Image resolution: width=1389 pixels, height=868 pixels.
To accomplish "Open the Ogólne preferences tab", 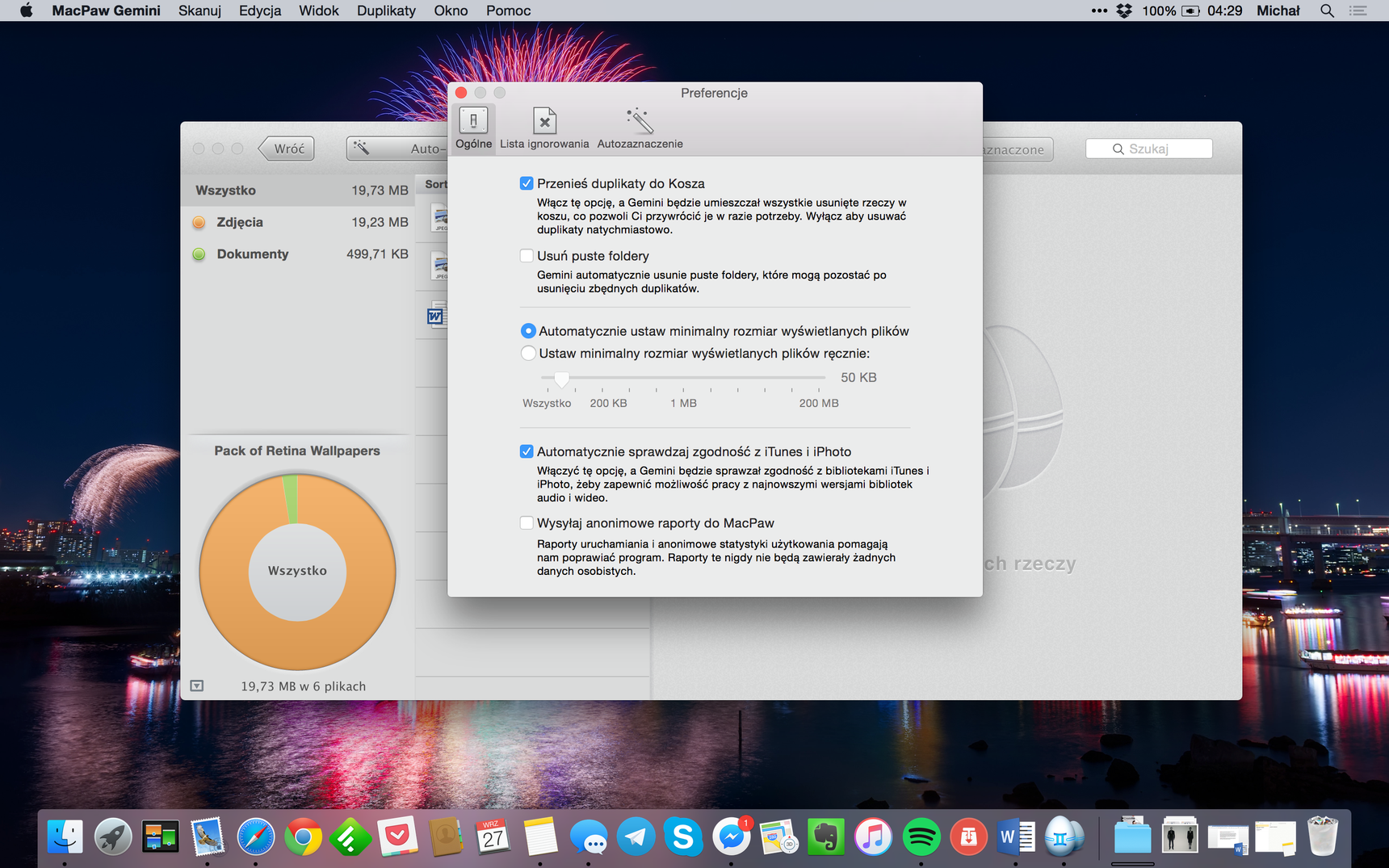I will click(473, 128).
